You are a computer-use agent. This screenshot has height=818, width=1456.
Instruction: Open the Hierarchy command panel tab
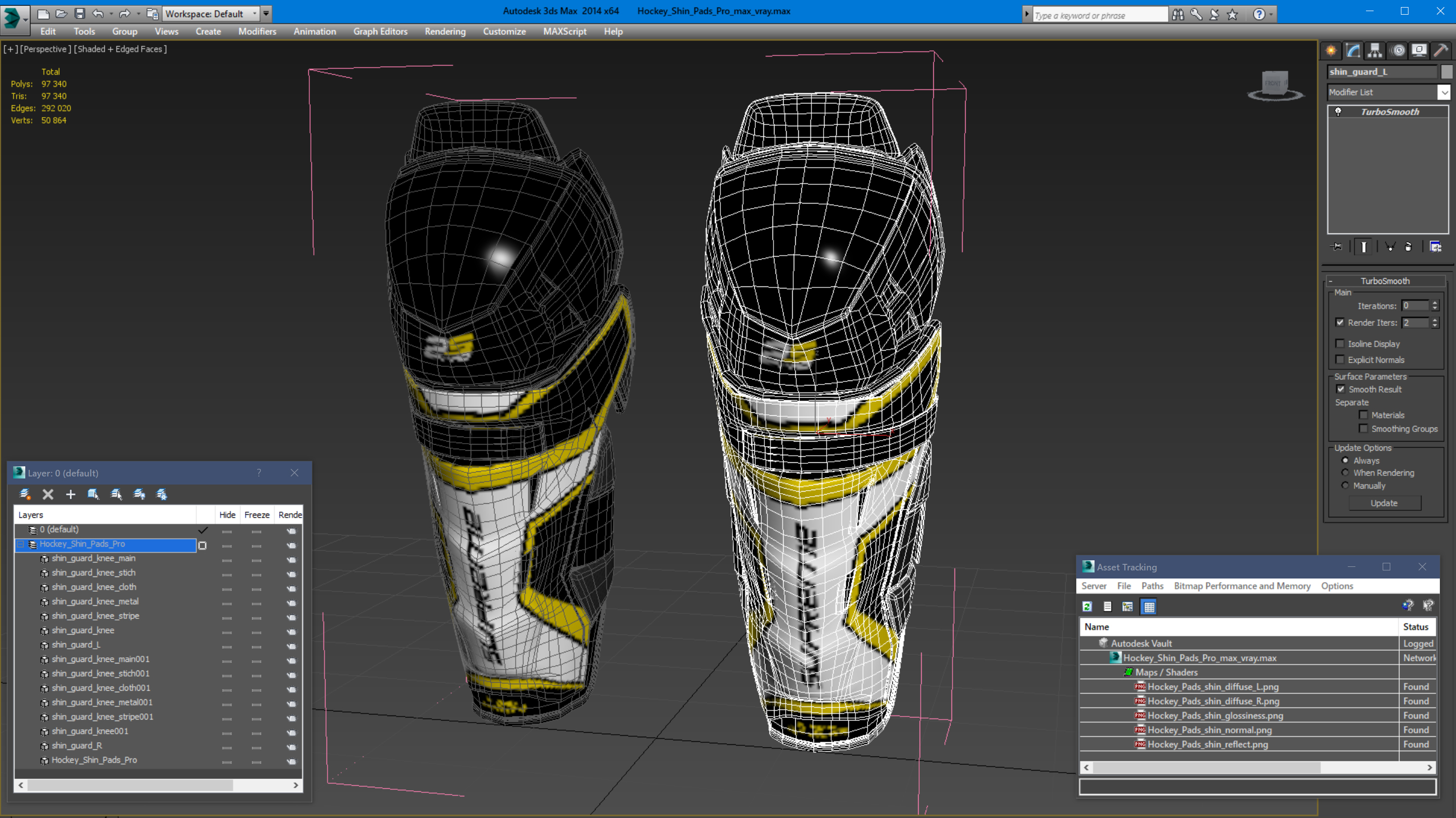(x=1375, y=51)
